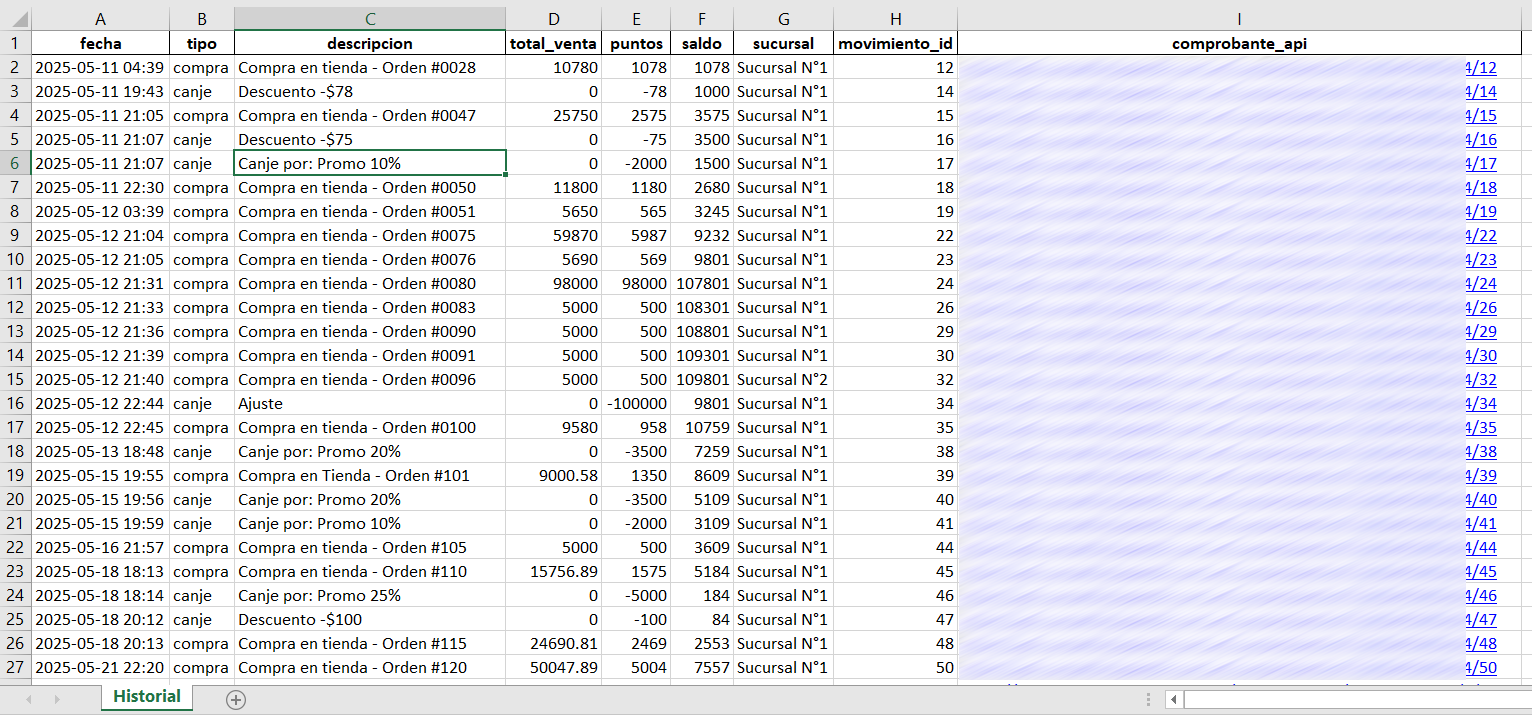The width and height of the screenshot is (1532, 715).
Task: Click cell 'Canje por: Promo 10%' in row 6
Action: (370, 164)
